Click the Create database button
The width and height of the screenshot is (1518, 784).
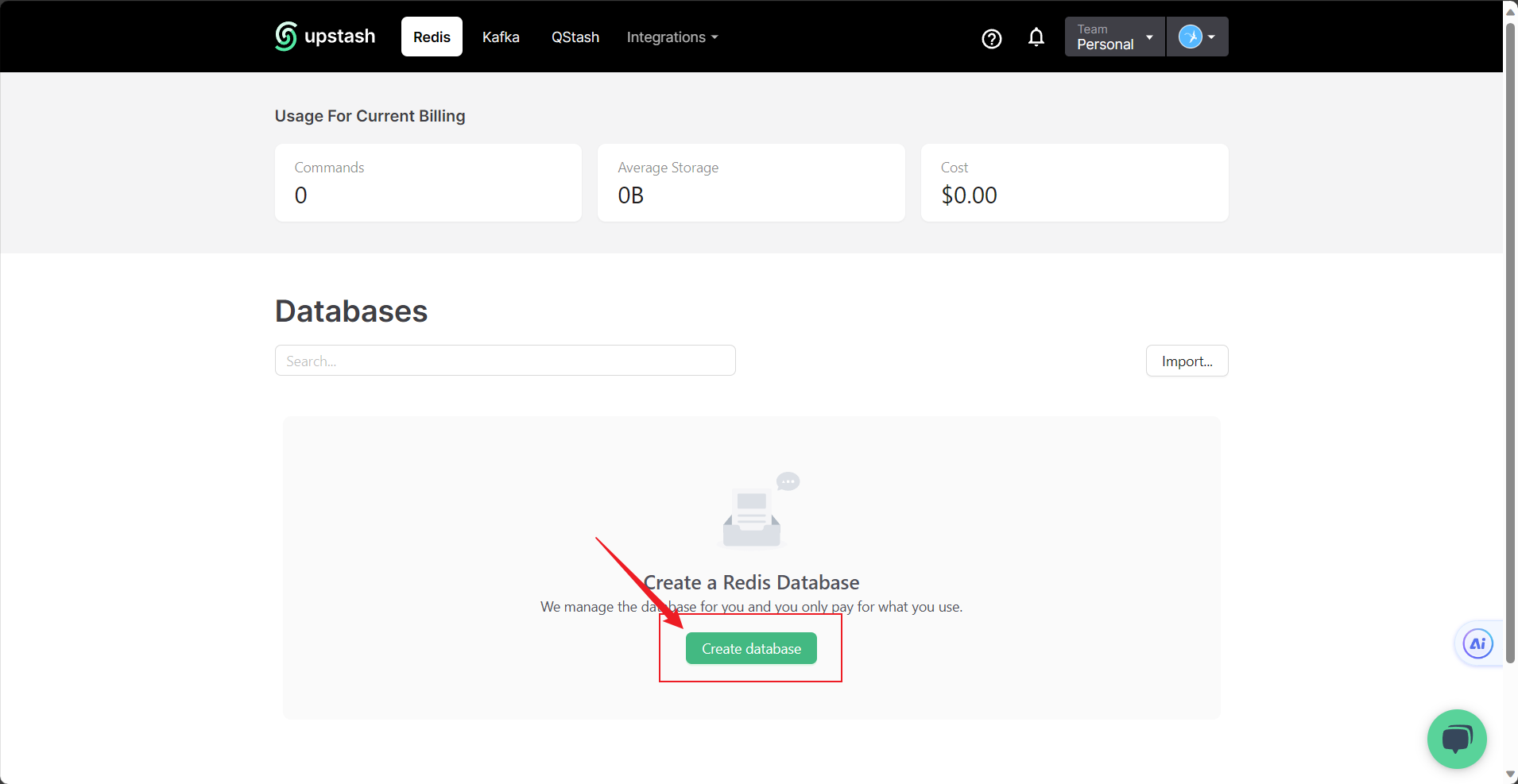click(x=750, y=647)
